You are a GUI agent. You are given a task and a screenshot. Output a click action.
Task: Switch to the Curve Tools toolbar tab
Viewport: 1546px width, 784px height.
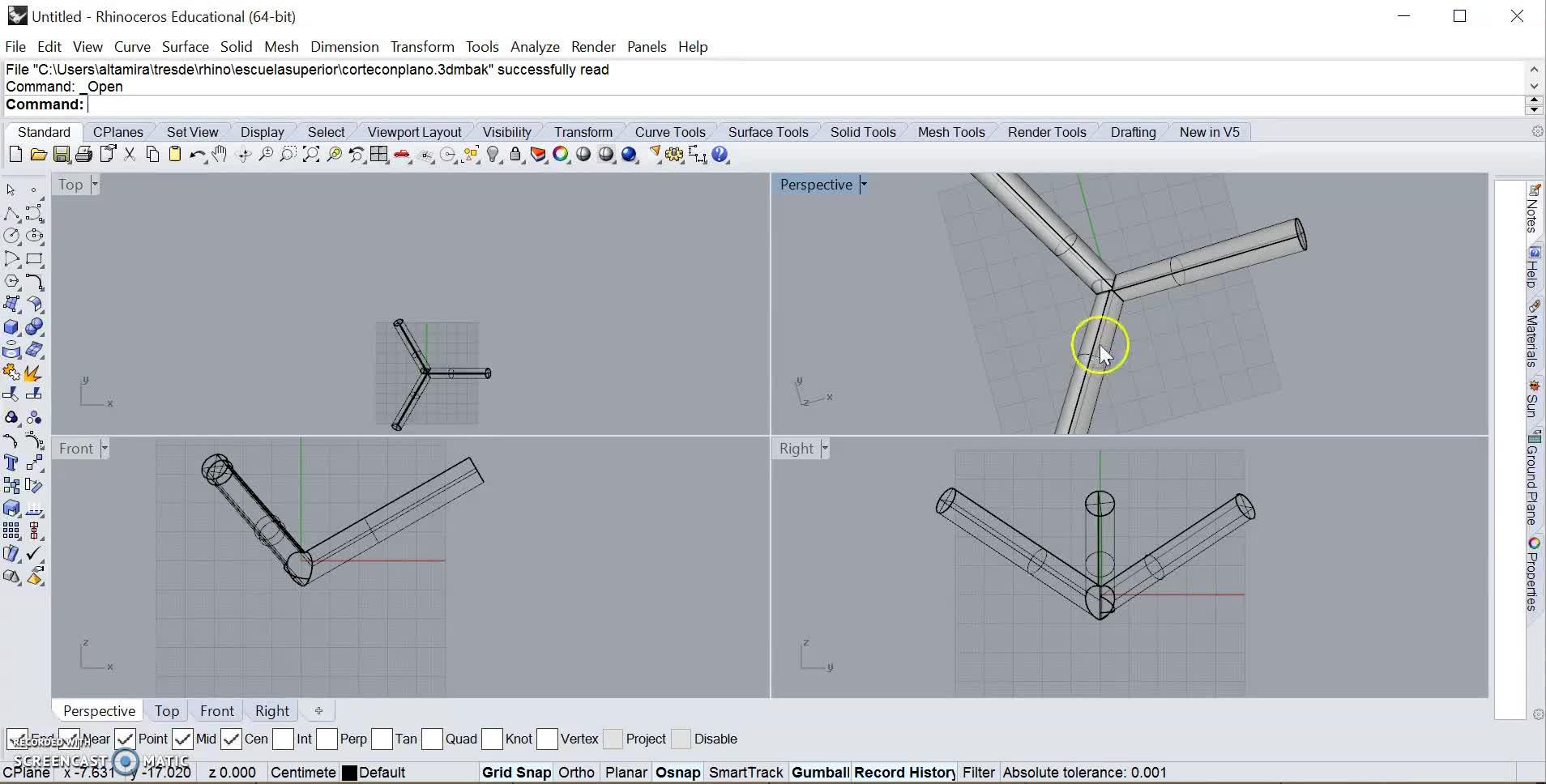coord(669,132)
